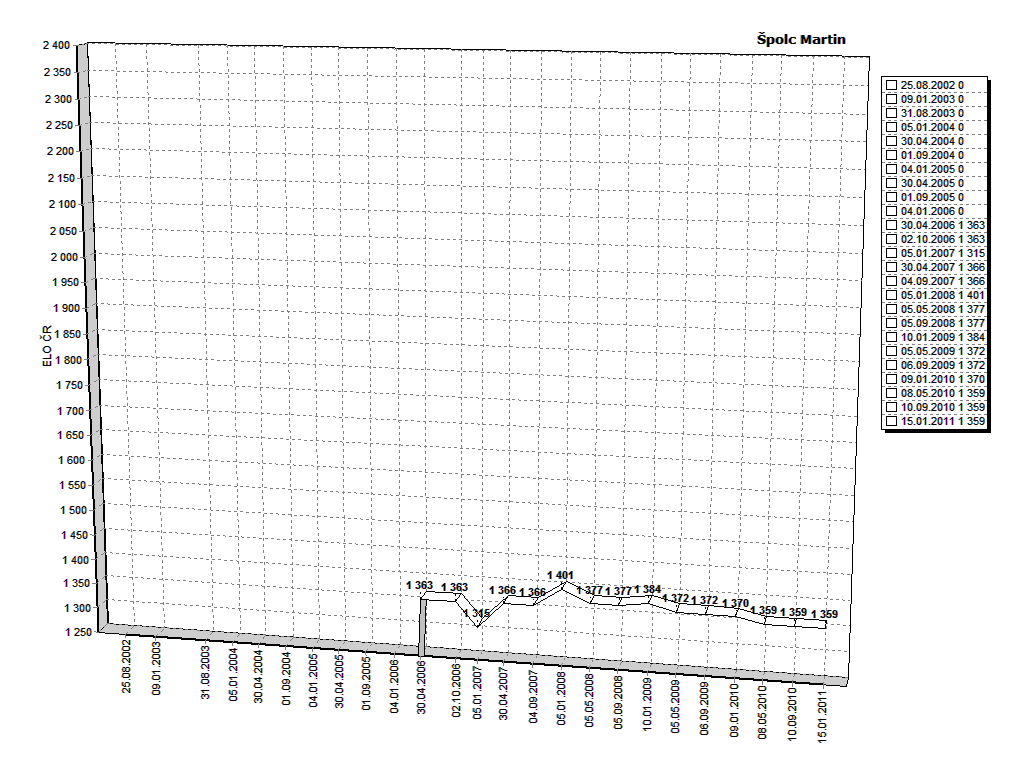Screen dimensions: 1024x768
Task: Toggle the 30.04.2006 1 363 legend checkbox
Action: click(892, 226)
